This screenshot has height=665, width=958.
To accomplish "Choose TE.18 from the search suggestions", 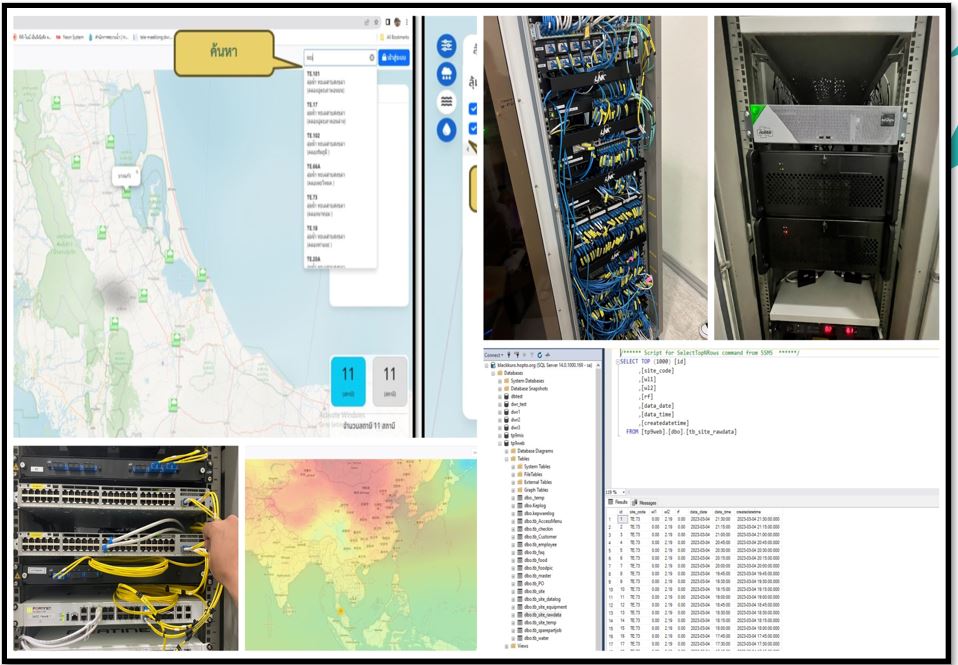I will (340, 237).
